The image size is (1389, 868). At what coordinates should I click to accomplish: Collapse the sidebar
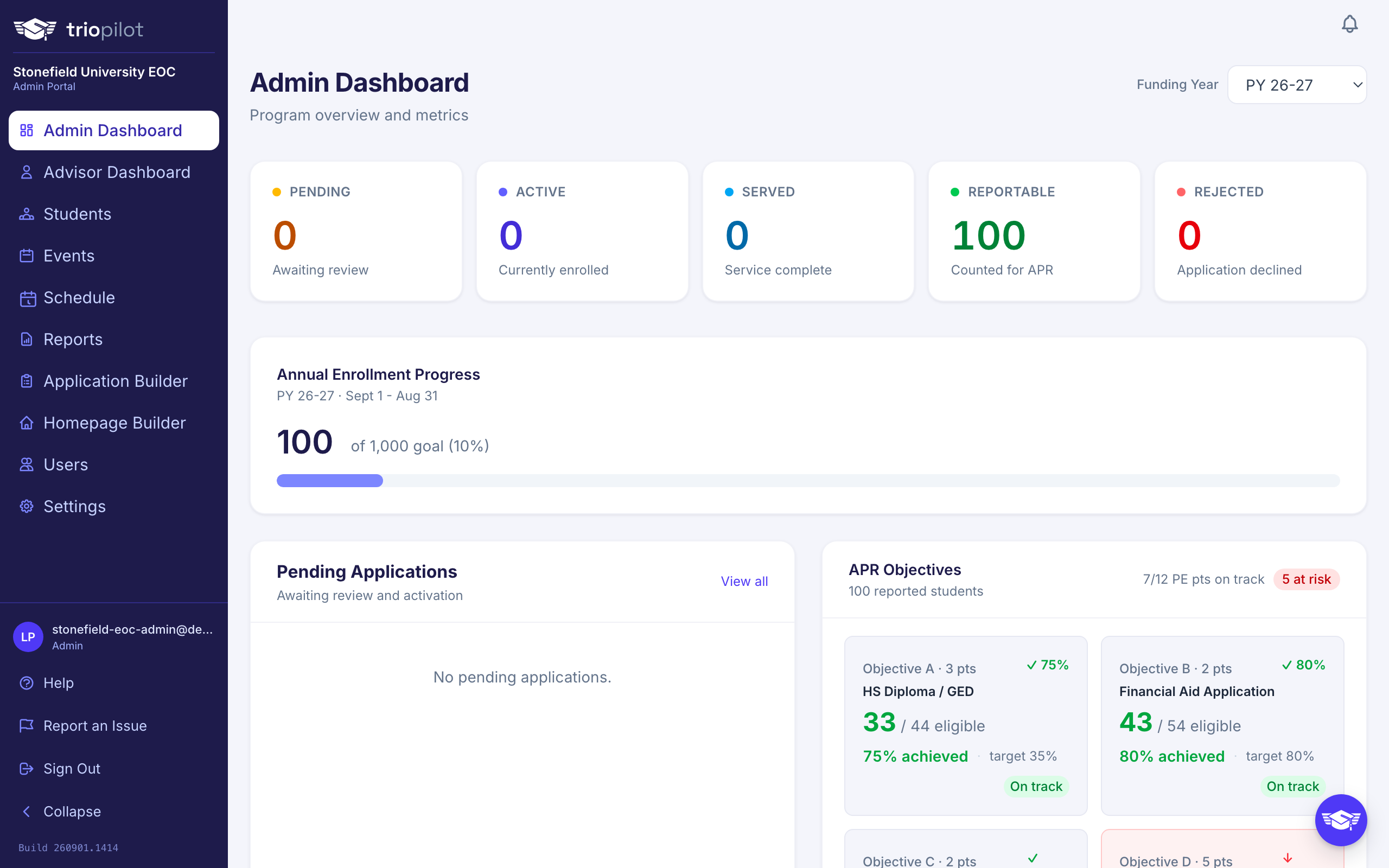113,811
